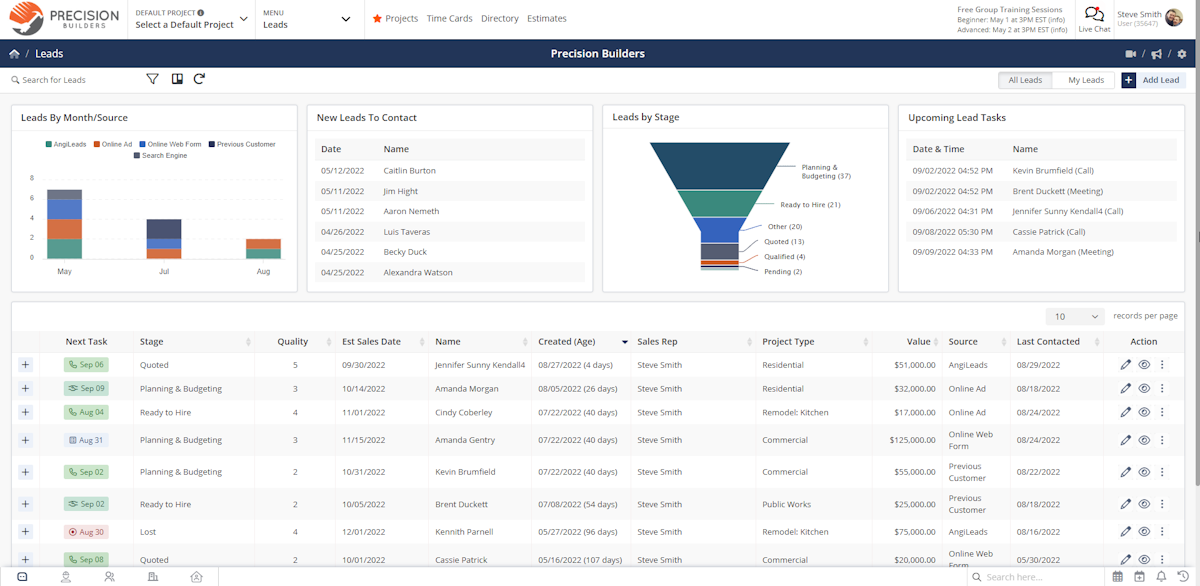Open the column layout icon beside filter
1200x586 pixels.
pos(177,79)
